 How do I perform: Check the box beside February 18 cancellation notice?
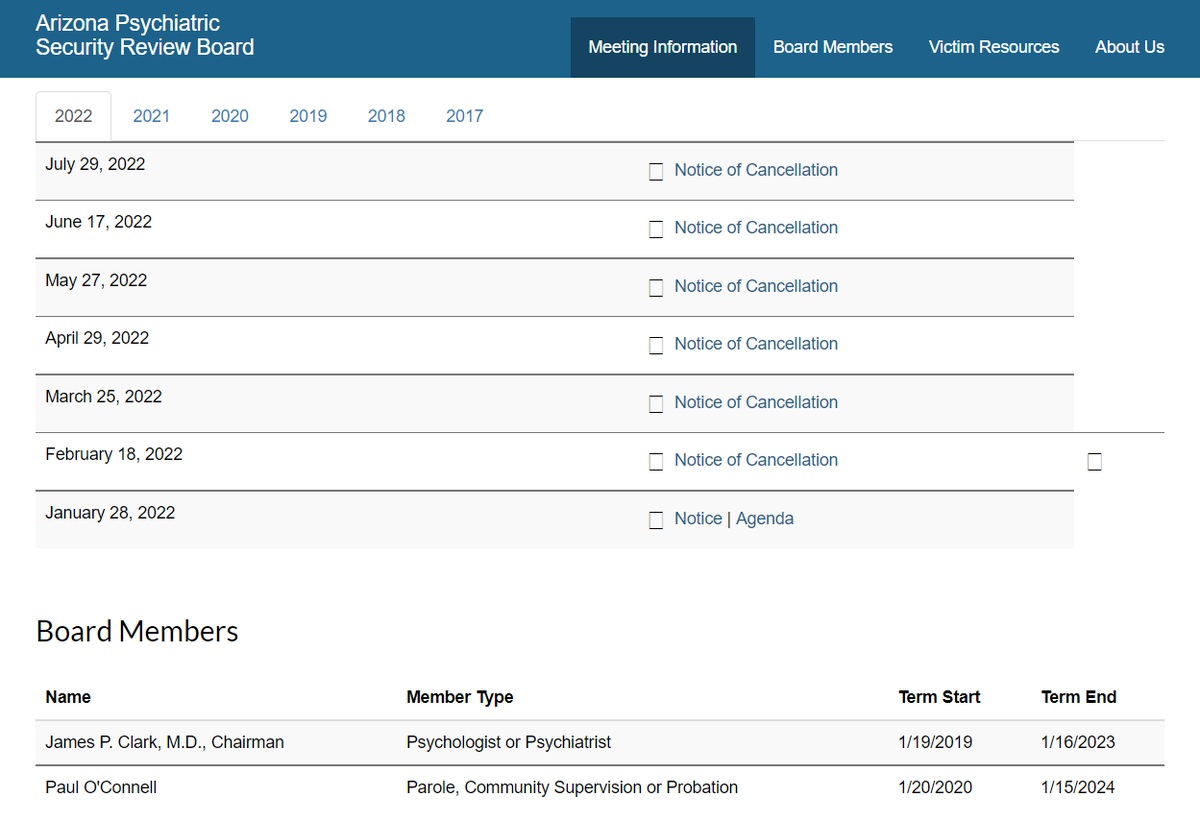point(656,461)
